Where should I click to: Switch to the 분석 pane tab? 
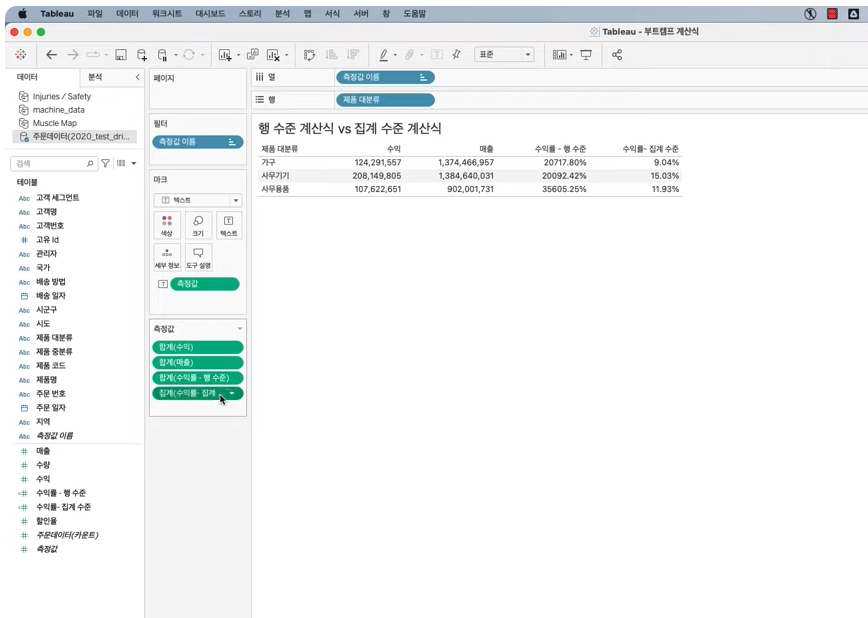point(95,77)
